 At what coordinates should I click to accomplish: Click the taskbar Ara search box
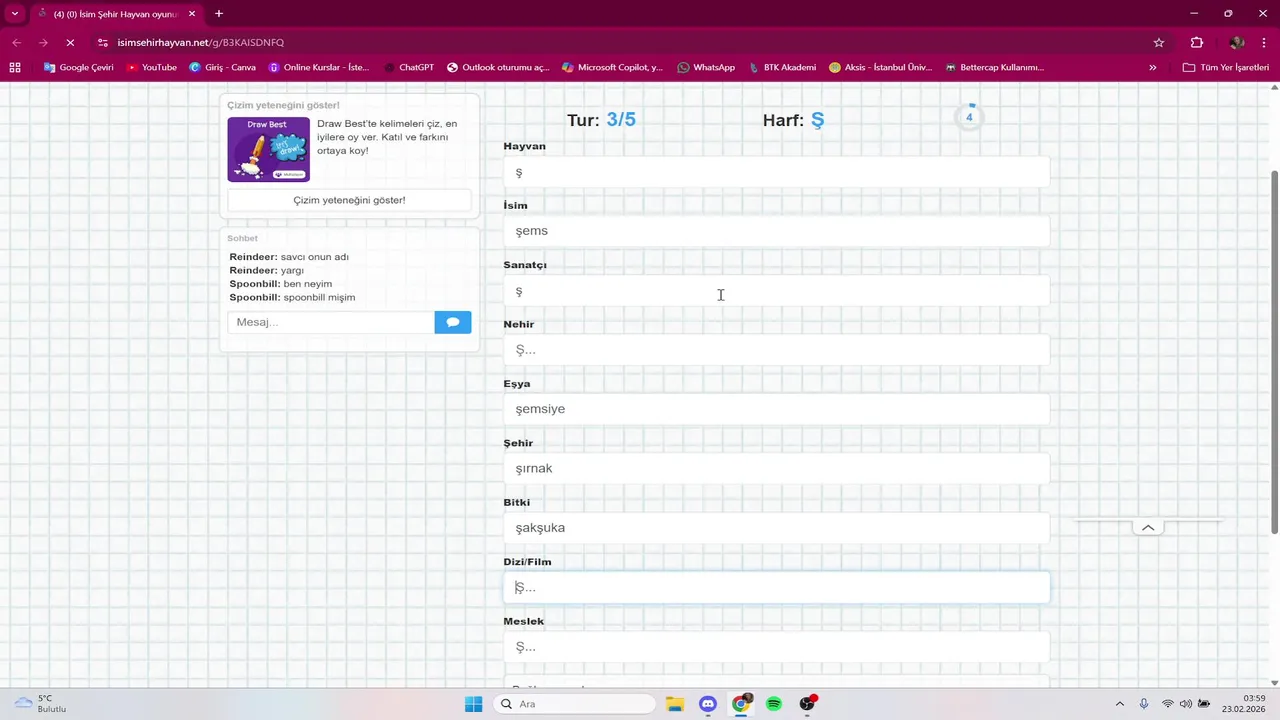[575, 704]
